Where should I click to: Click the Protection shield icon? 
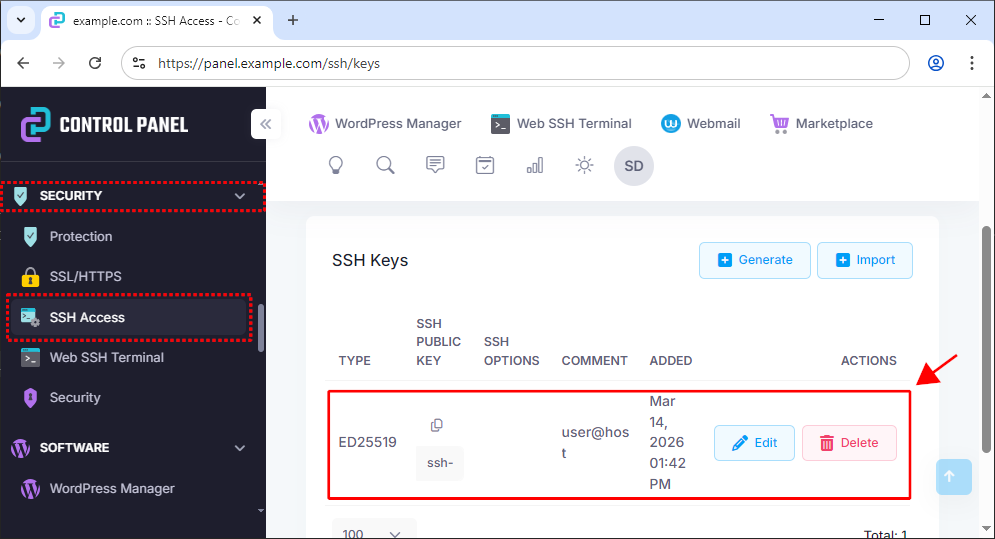point(30,236)
